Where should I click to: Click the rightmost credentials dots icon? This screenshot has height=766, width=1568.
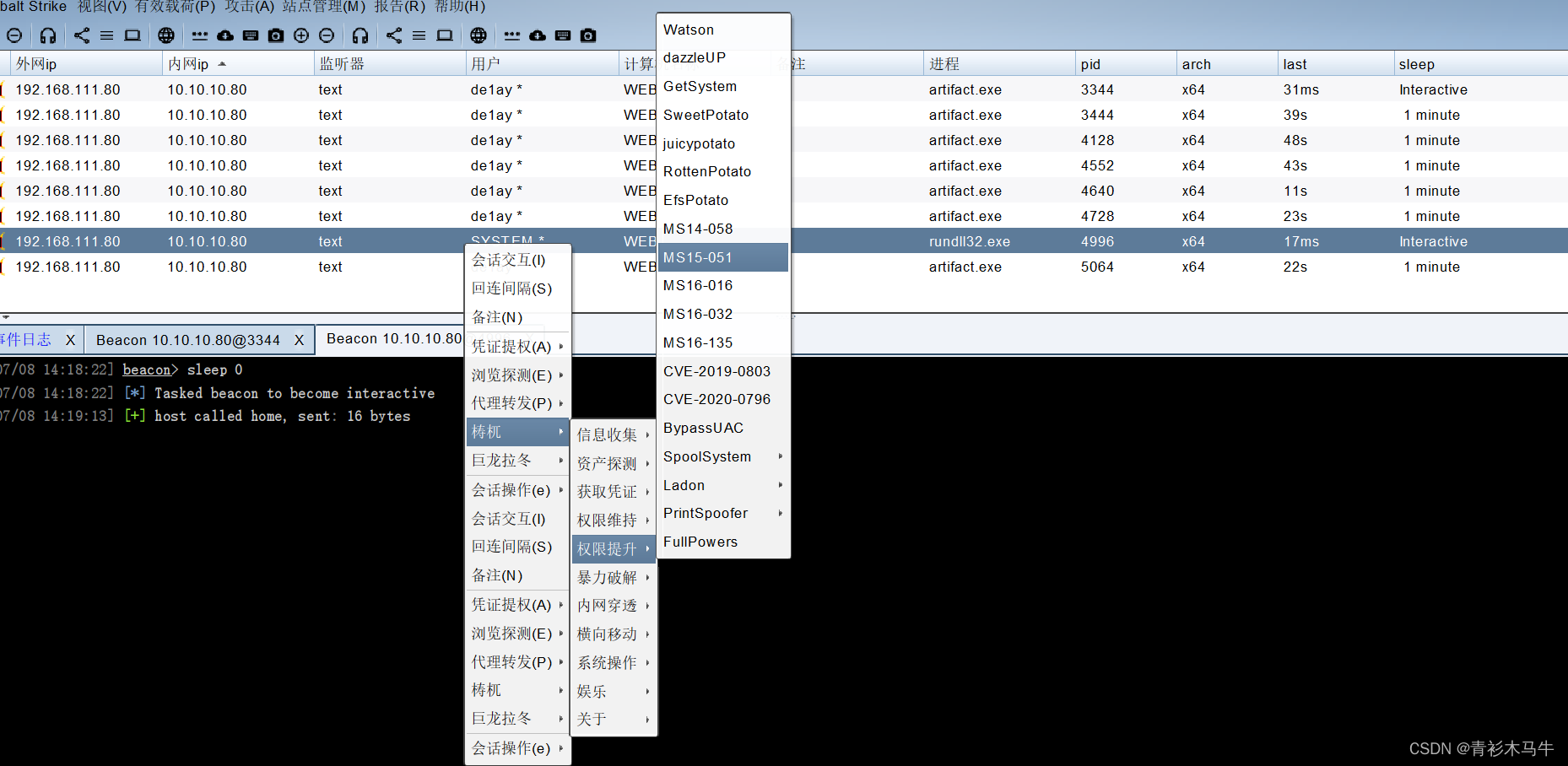pyautogui.click(x=512, y=35)
